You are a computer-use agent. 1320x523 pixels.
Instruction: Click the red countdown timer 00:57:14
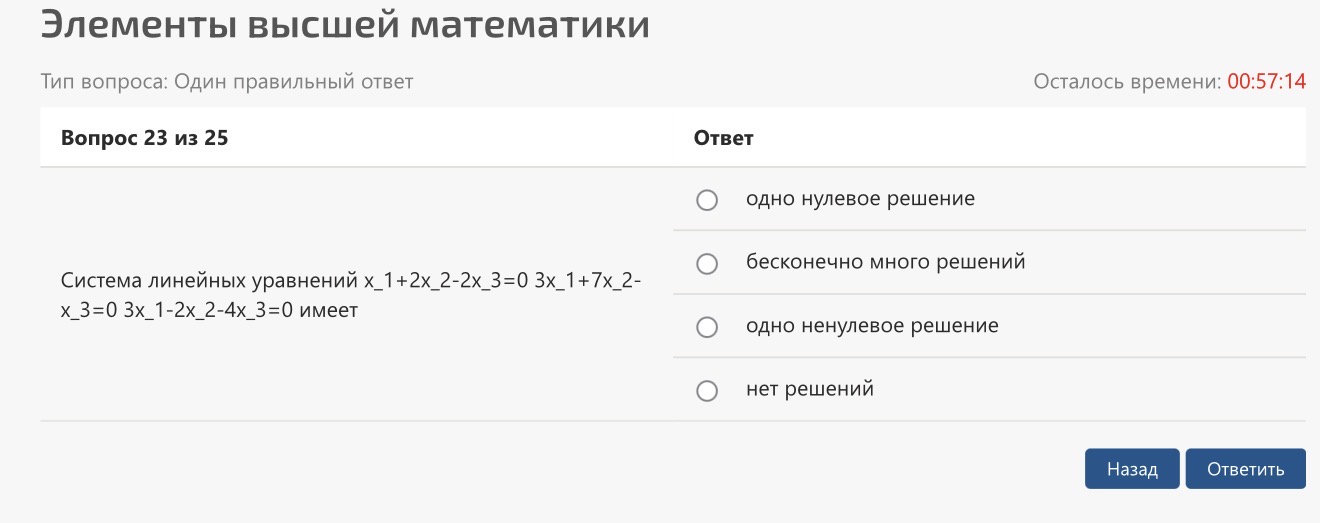[x=1266, y=82]
